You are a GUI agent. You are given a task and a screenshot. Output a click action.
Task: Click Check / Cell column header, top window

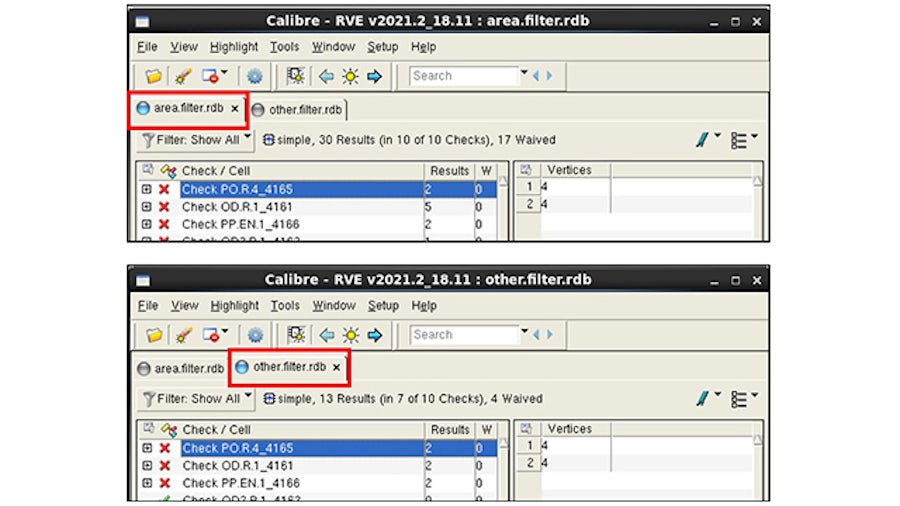216,171
